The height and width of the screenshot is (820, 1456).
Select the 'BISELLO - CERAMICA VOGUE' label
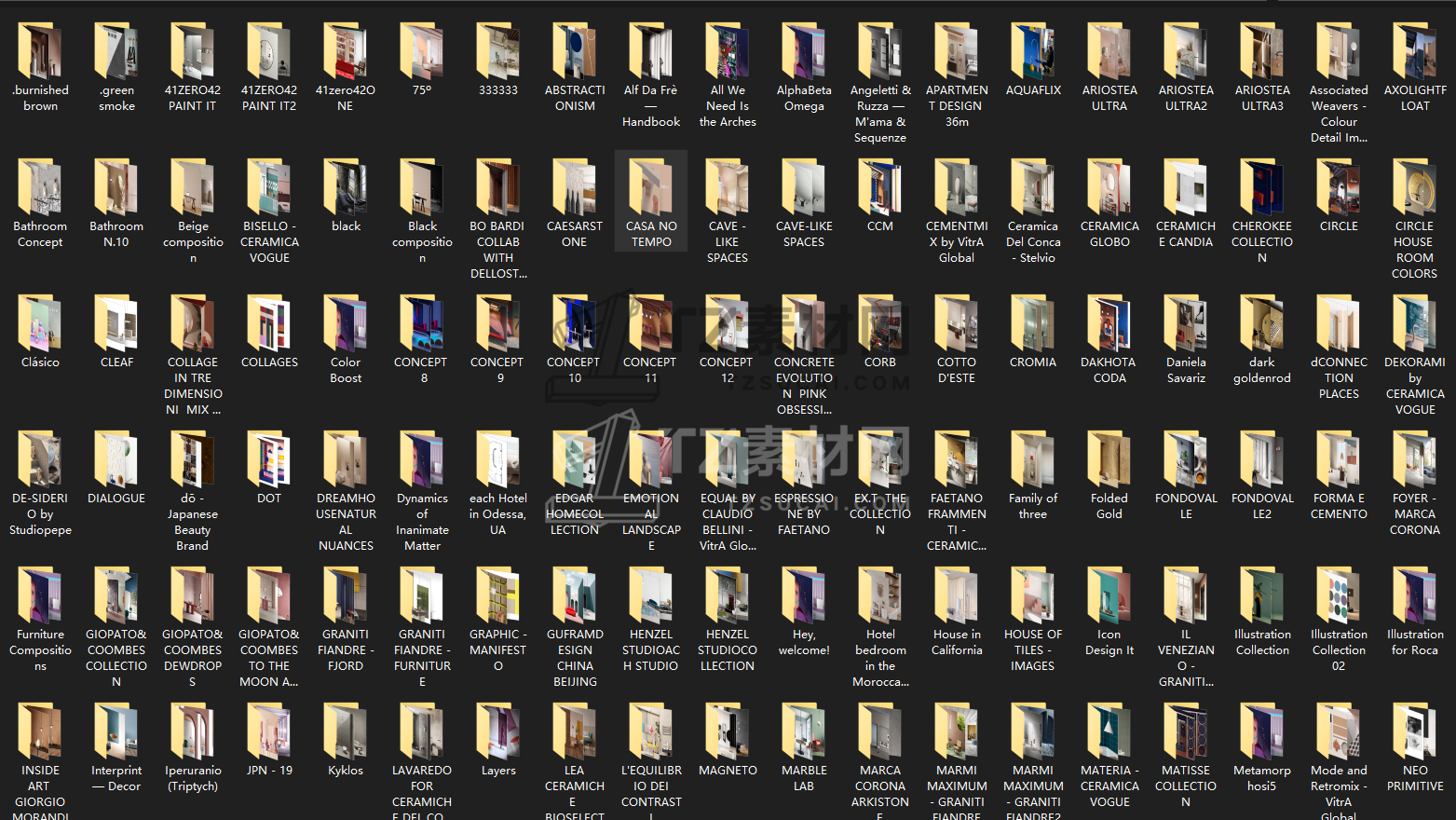(269, 242)
